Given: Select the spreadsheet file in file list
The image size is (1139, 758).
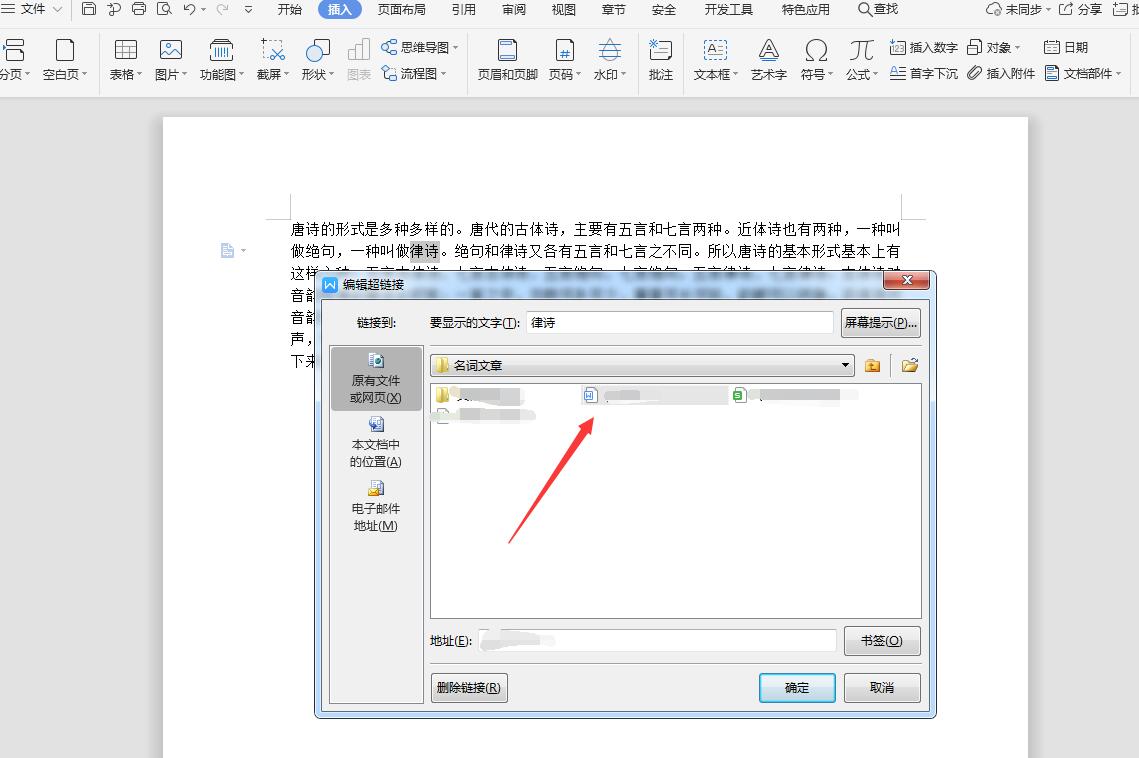Looking at the screenshot, I should 795,395.
